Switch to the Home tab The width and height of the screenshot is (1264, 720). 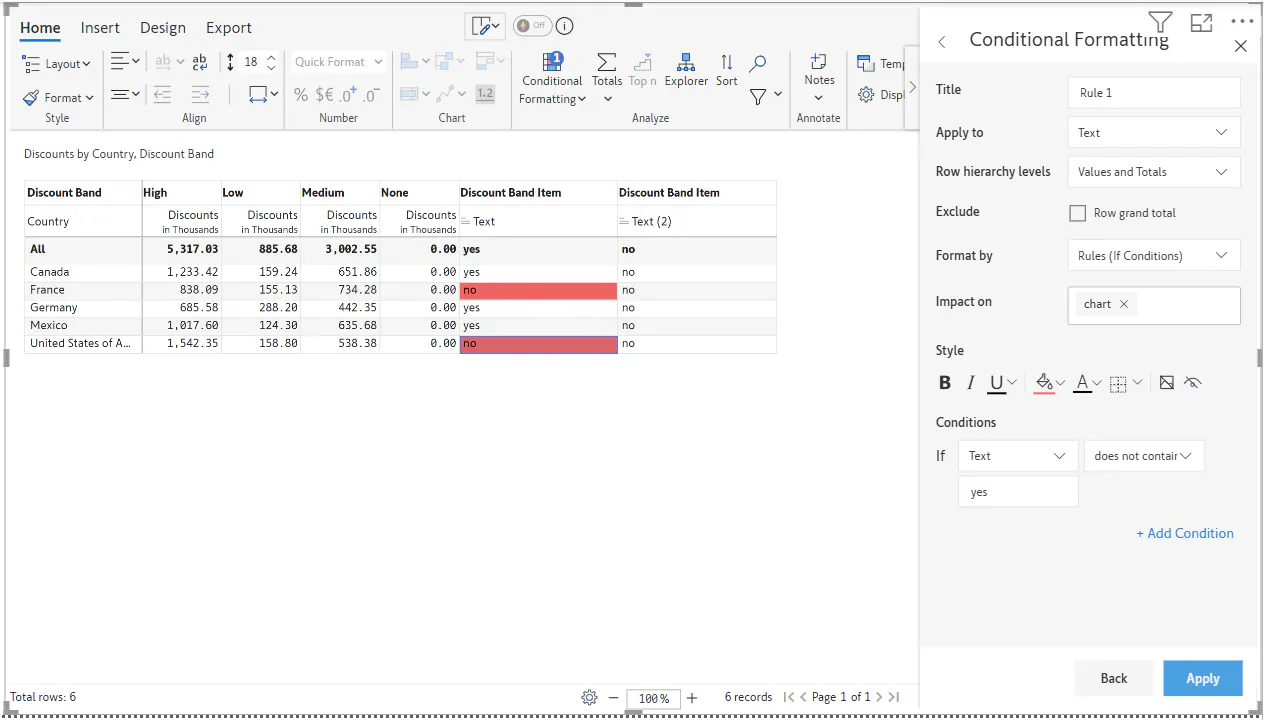pos(40,28)
